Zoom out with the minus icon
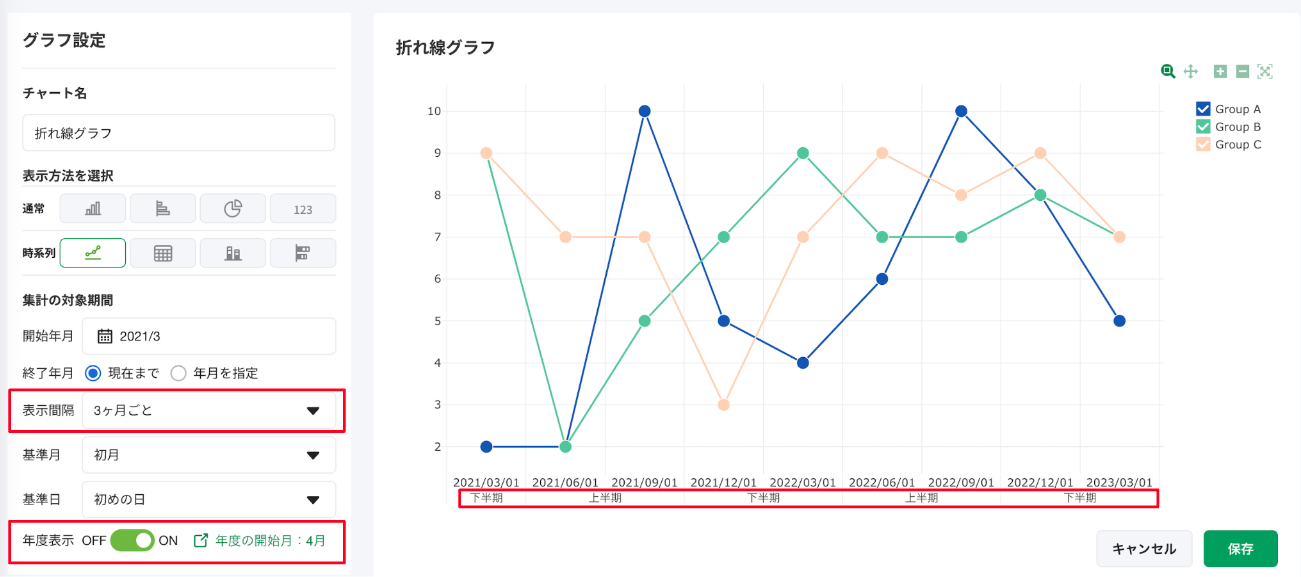This screenshot has height=577, width=1301. 1242,71
